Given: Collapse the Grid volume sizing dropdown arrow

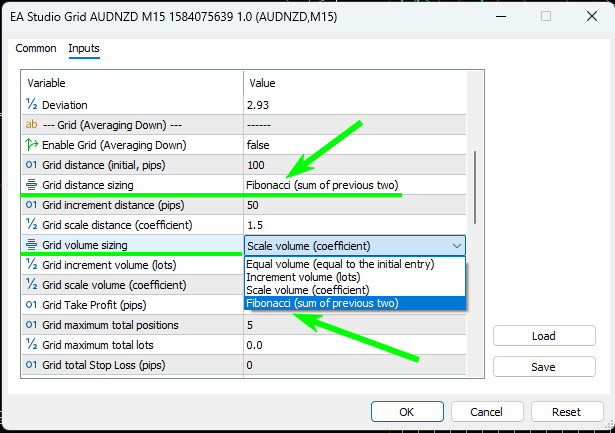Looking at the screenshot, I should pyautogui.click(x=457, y=245).
